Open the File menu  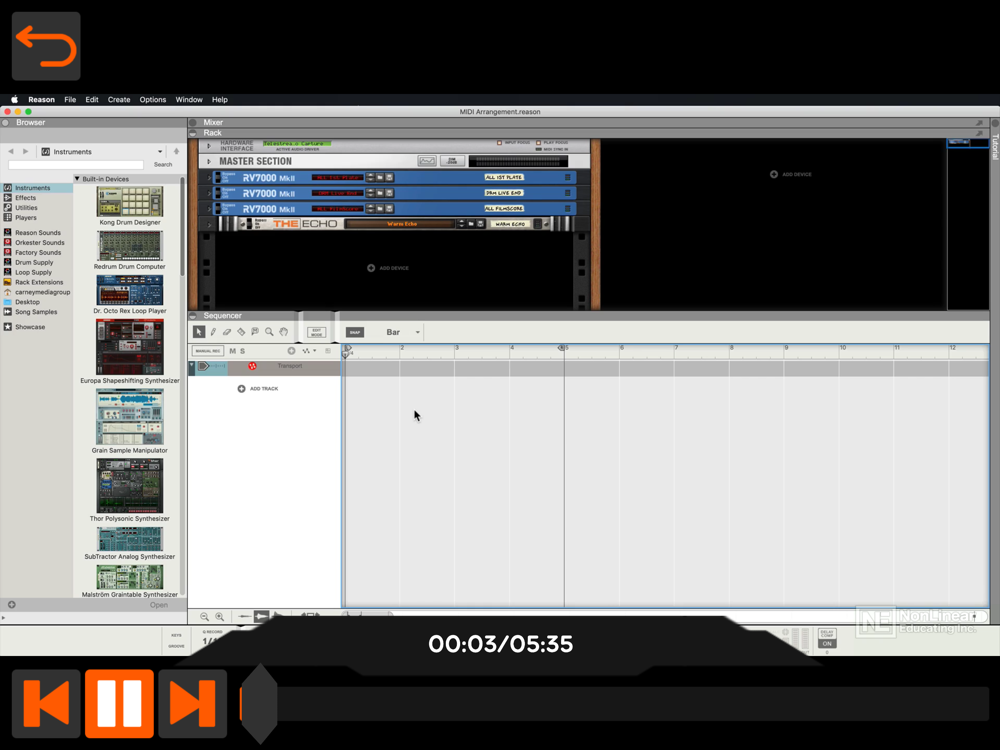(70, 99)
